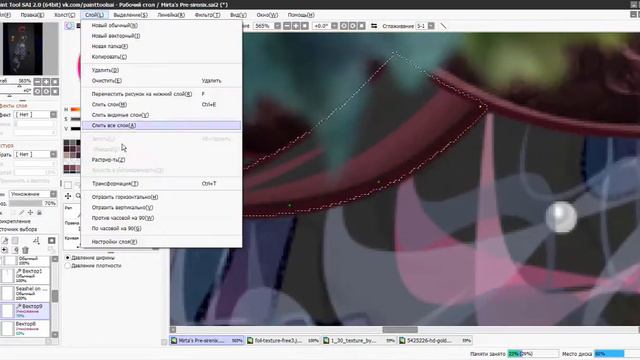Image resolution: width=640 pixels, height=360 pixels.
Task: Click the clear layer icon
Action: (15, 250)
